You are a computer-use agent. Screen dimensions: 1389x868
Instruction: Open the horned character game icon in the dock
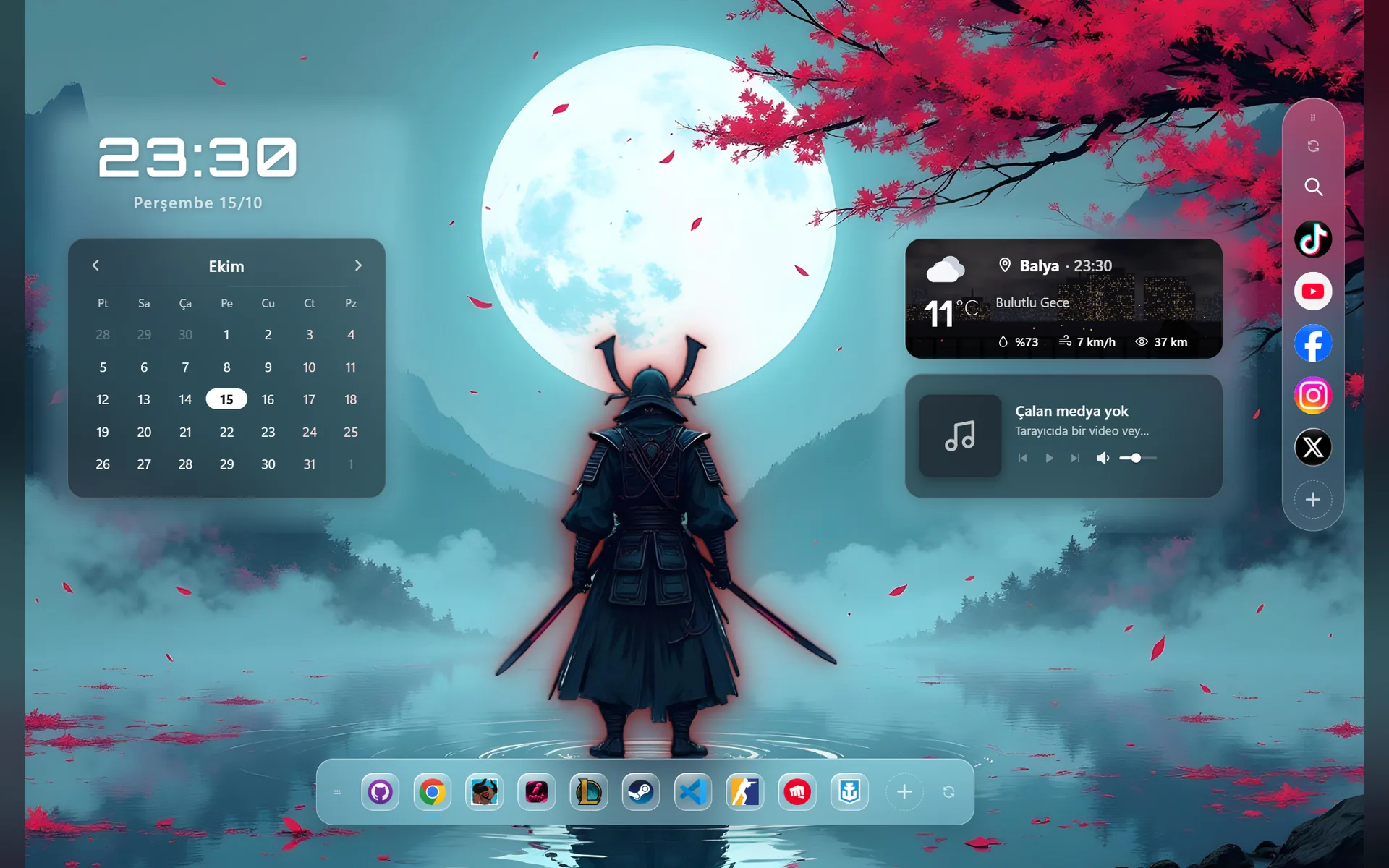484,792
